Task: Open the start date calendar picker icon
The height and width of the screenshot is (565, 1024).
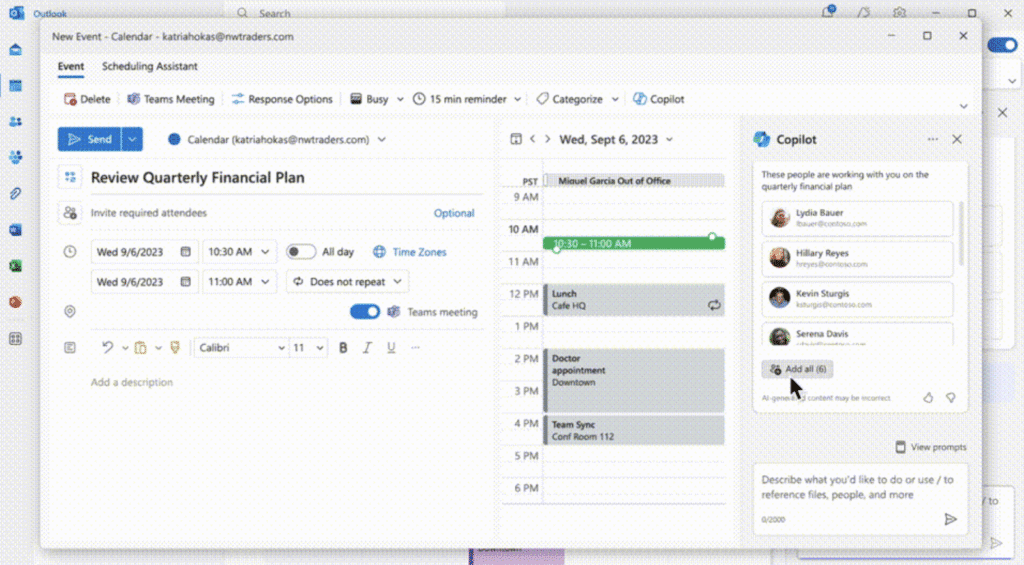Action: pyautogui.click(x=185, y=252)
